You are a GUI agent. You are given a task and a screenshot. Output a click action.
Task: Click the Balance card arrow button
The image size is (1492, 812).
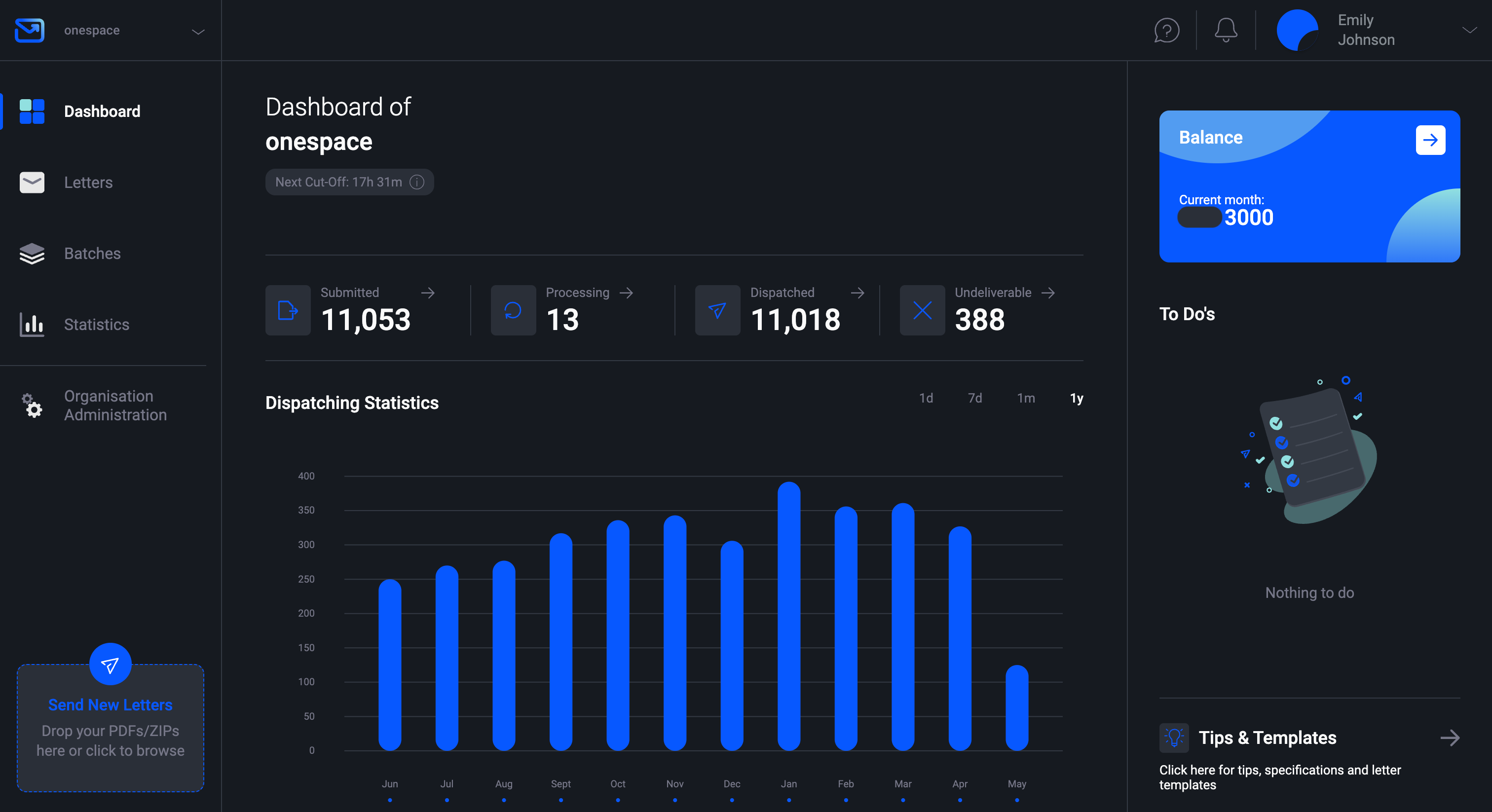click(x=1430, y=140)
